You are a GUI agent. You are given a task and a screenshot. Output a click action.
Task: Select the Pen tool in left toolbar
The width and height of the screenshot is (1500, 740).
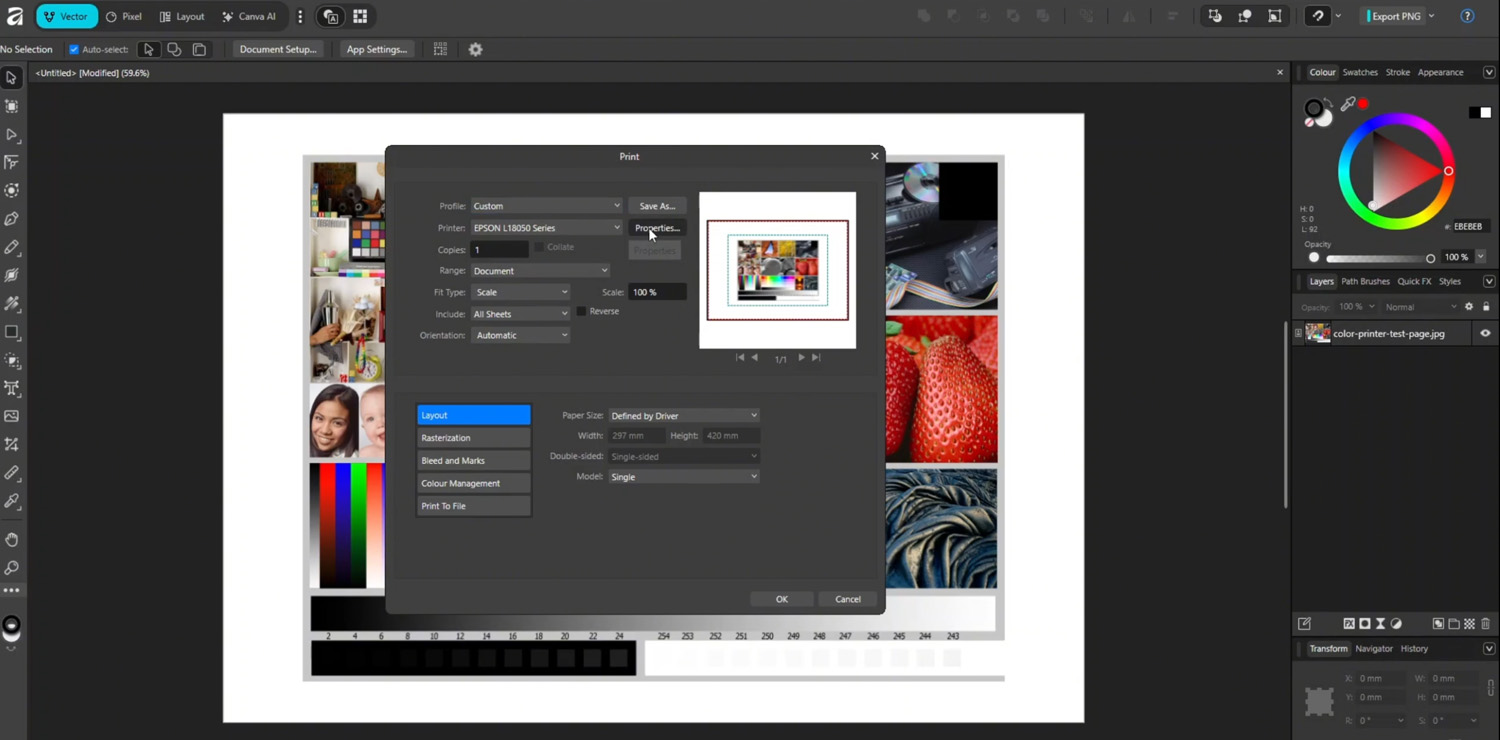tap(12, 218)
